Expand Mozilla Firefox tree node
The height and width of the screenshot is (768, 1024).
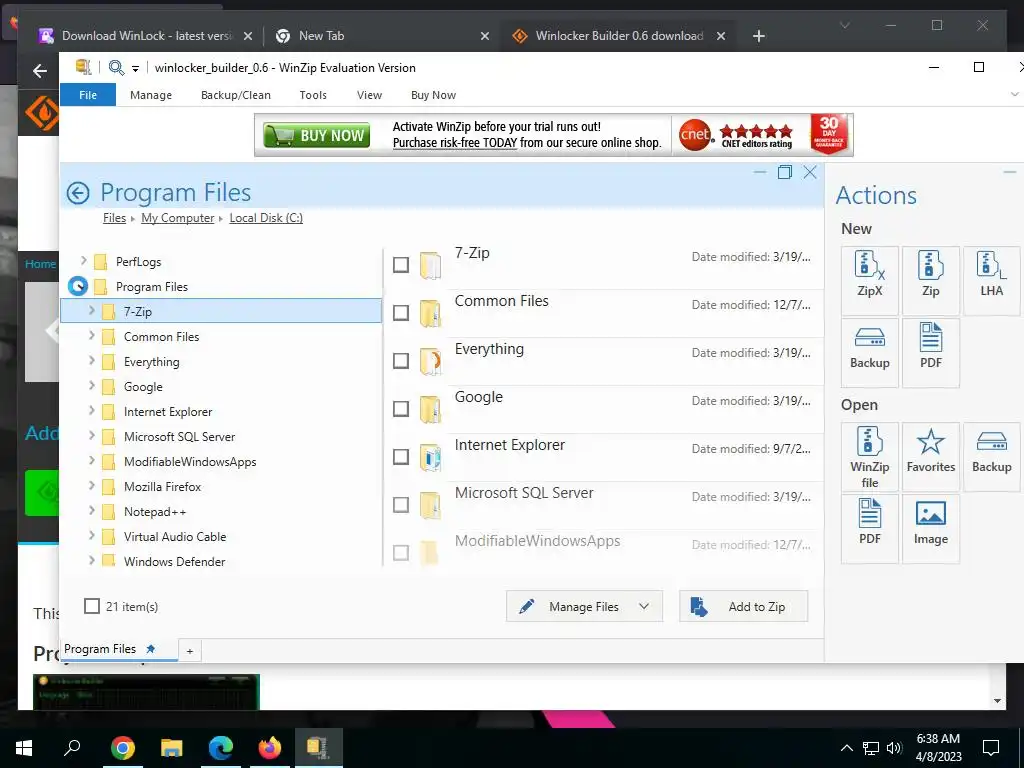point(91,486)
